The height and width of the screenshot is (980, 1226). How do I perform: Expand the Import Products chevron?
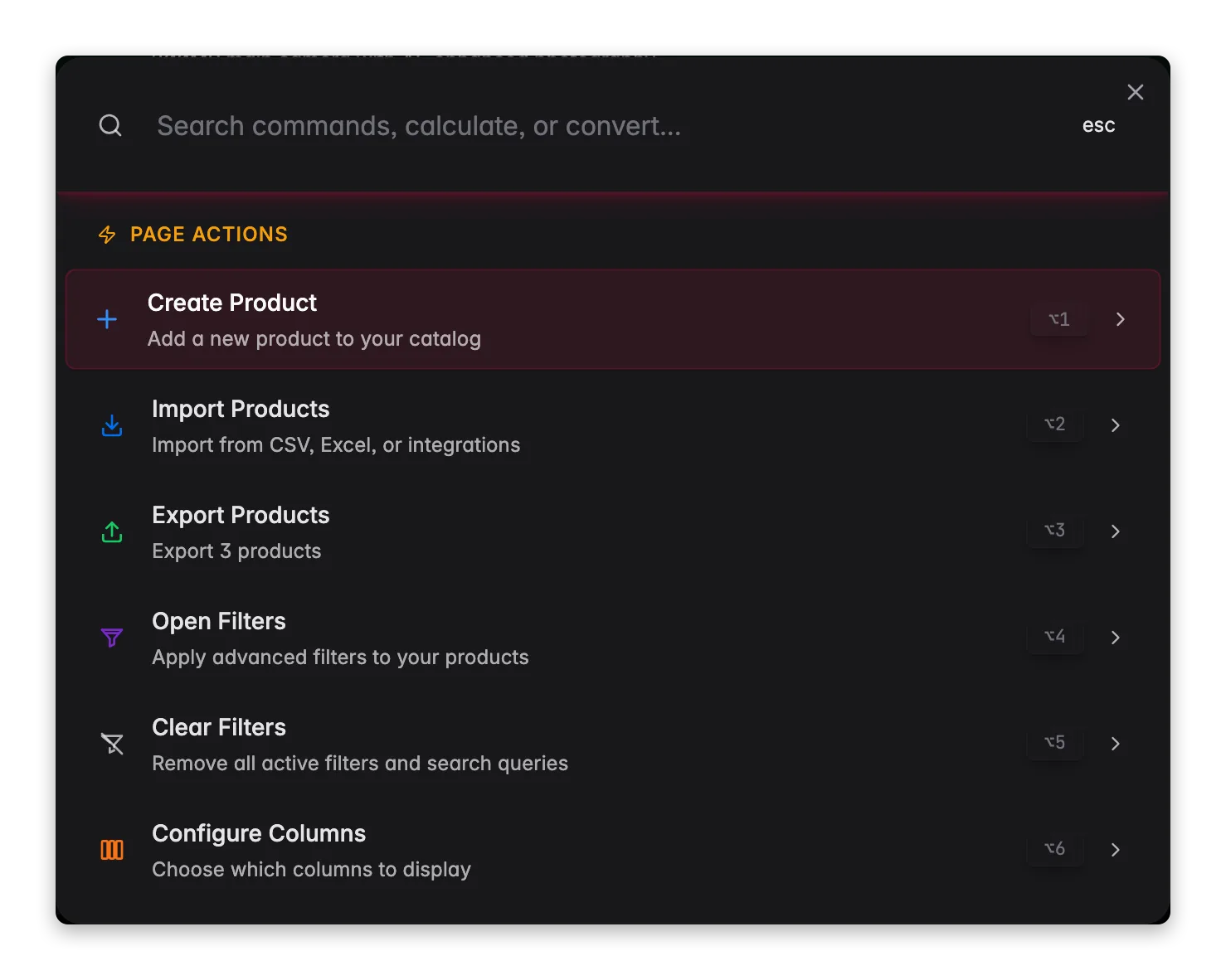coord(1116,425)
